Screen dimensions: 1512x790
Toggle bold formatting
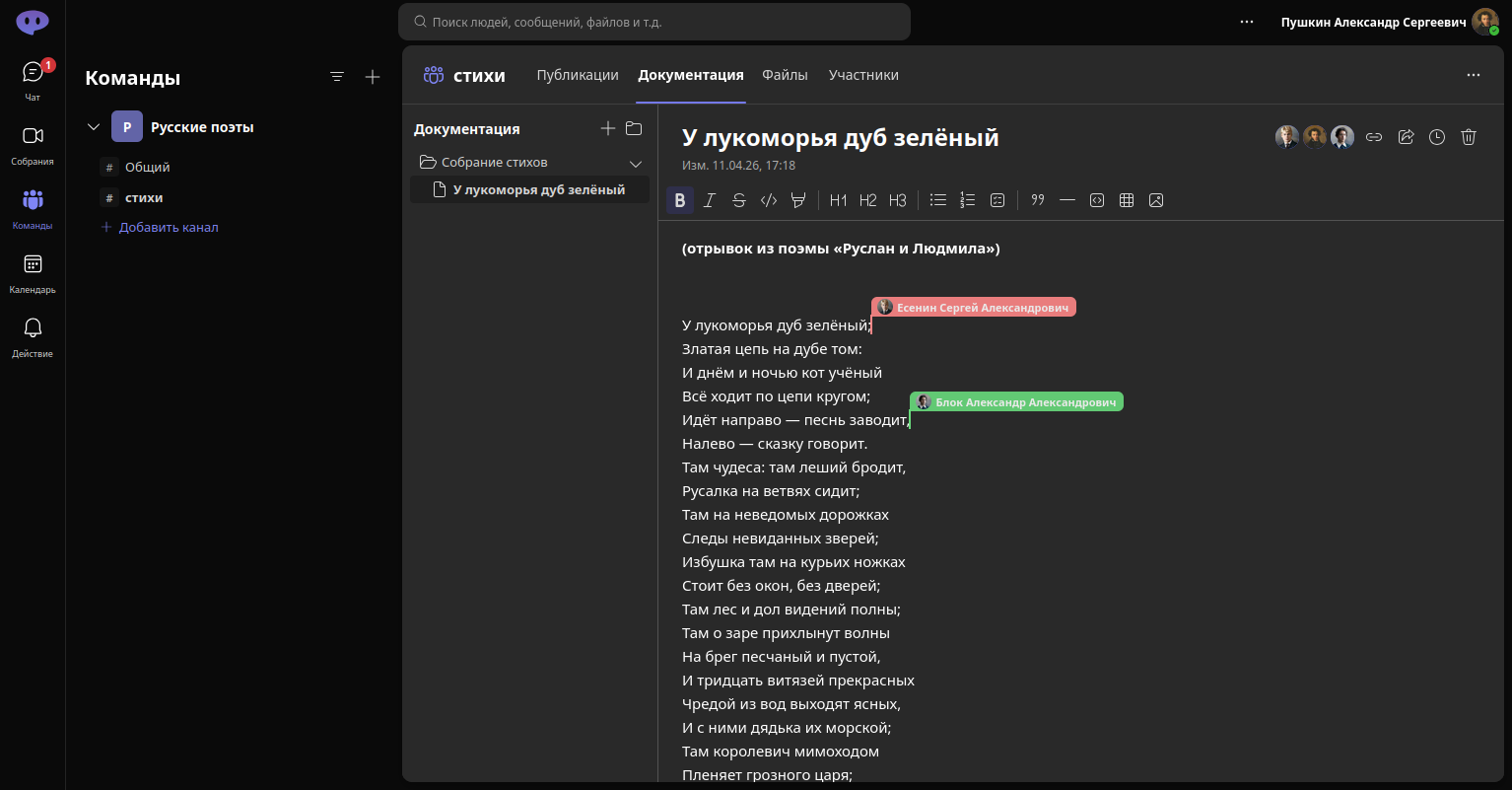pyautogui.click(x=680, y=200)
